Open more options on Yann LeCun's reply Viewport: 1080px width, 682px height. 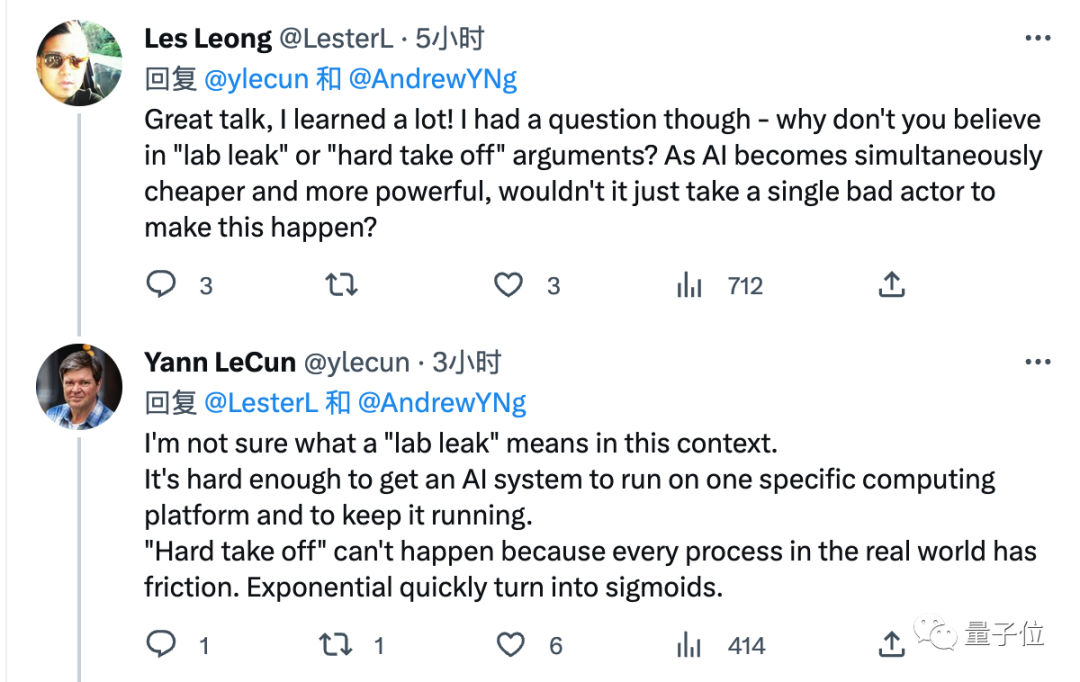tap(1038, 362)
